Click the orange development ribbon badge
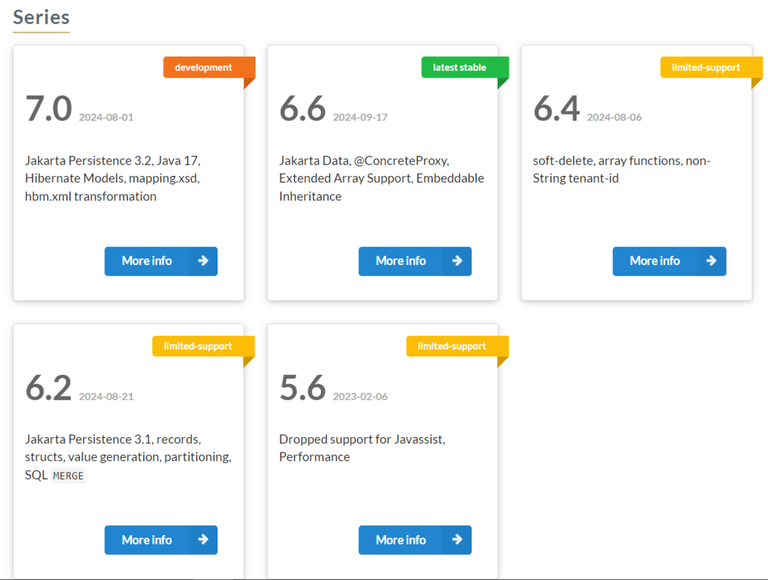The height and width of the screenshot is (580, 768). (209, 68)
